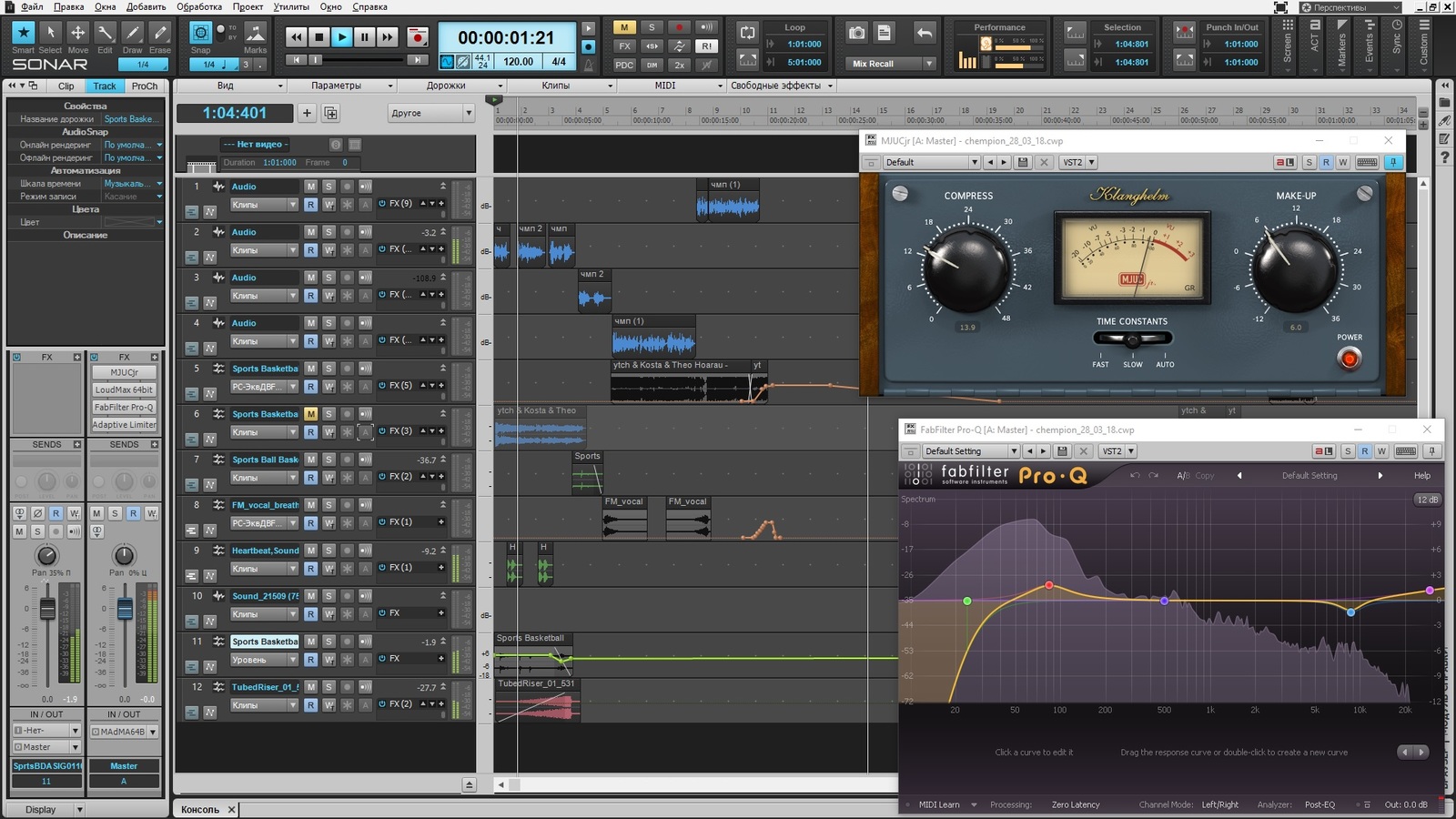This screenshot has height=819, width=1456.
Task: Click the 12 dB display range button
Action: pyautogui.click(x=1427, y=500)
